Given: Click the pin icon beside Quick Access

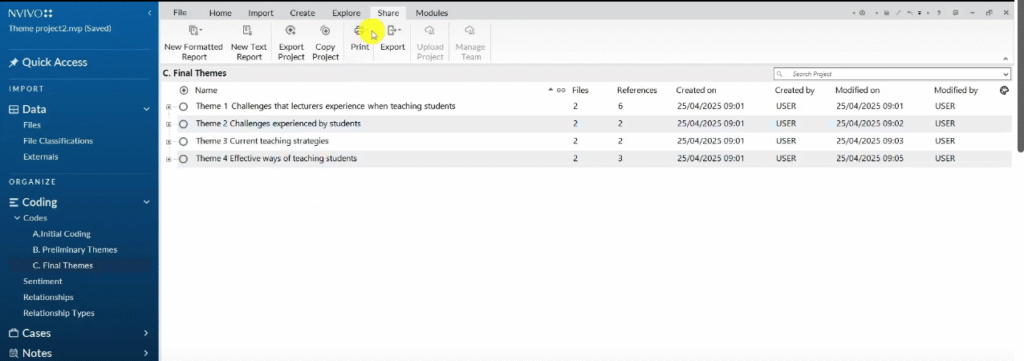Looking at the screenshot, I should [13, 63].
